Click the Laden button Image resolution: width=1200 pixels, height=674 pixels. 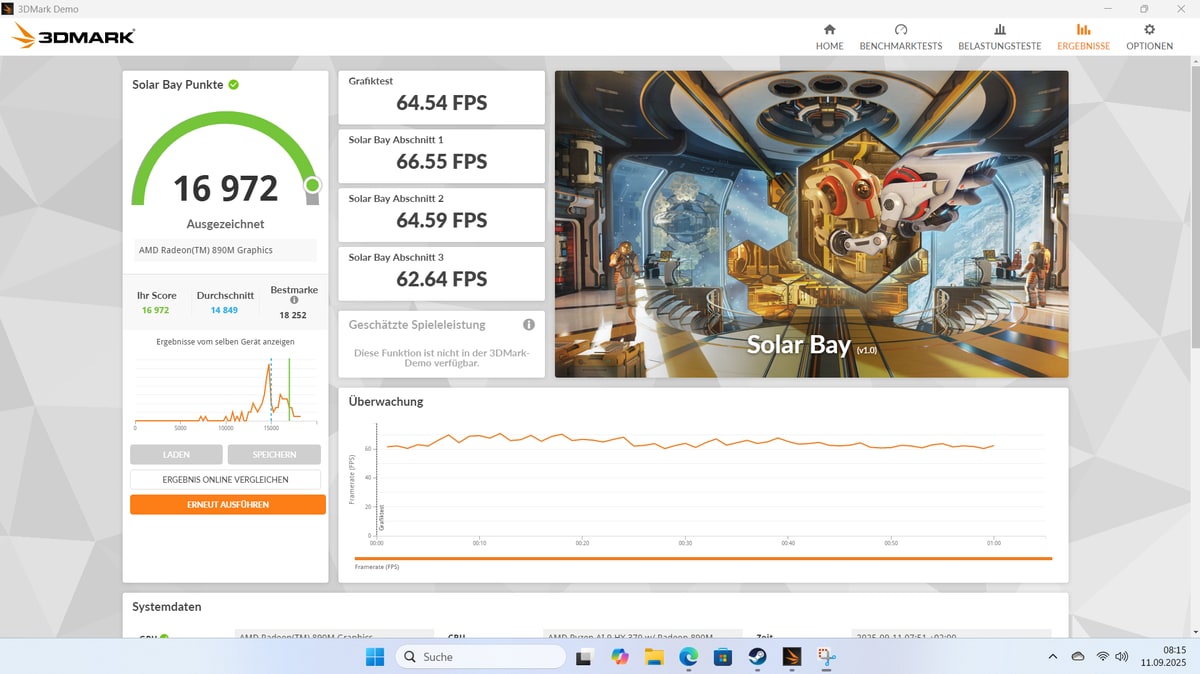(x=176, y=455)
